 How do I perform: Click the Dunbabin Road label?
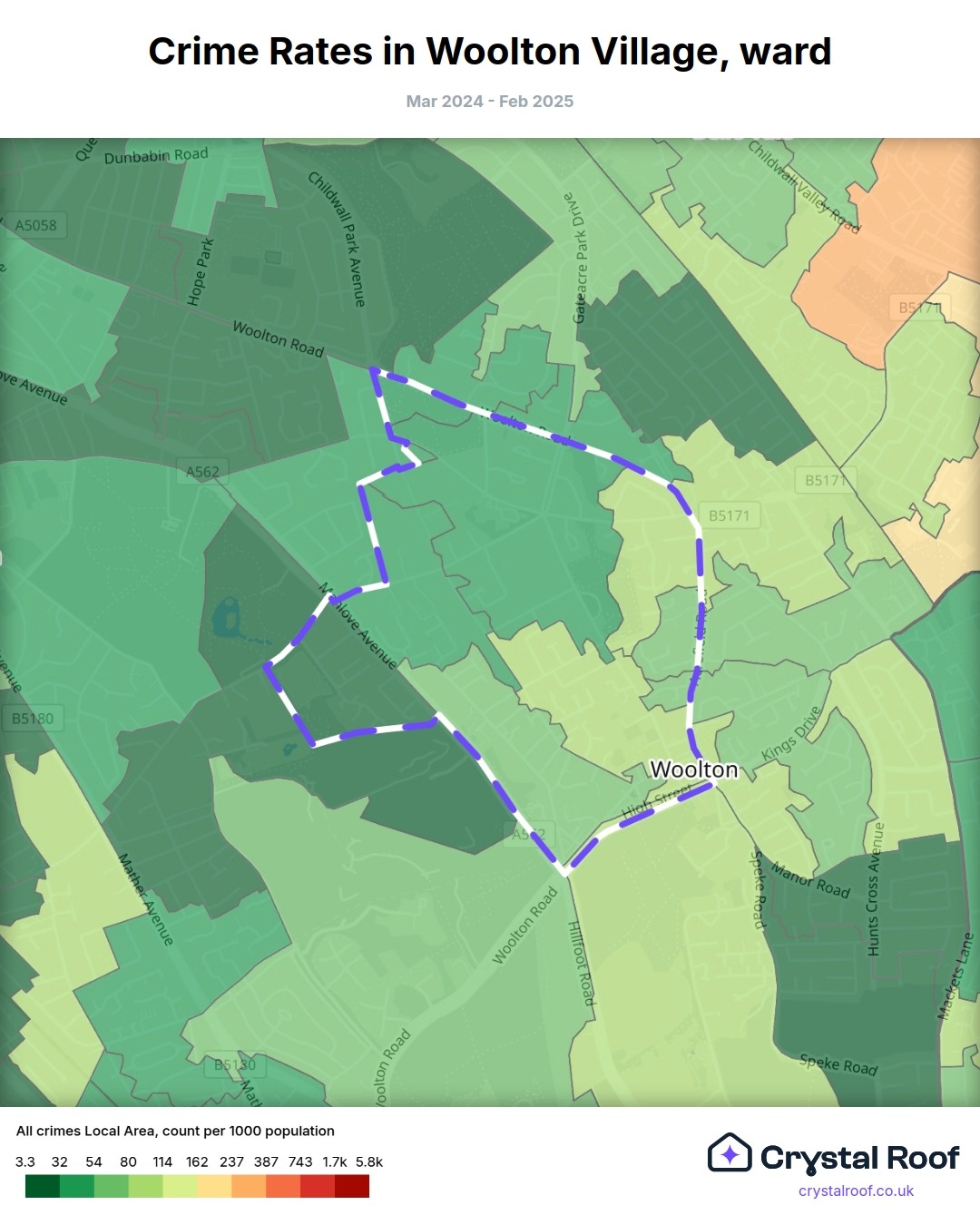pyautogui.click(x=156, y=156)
